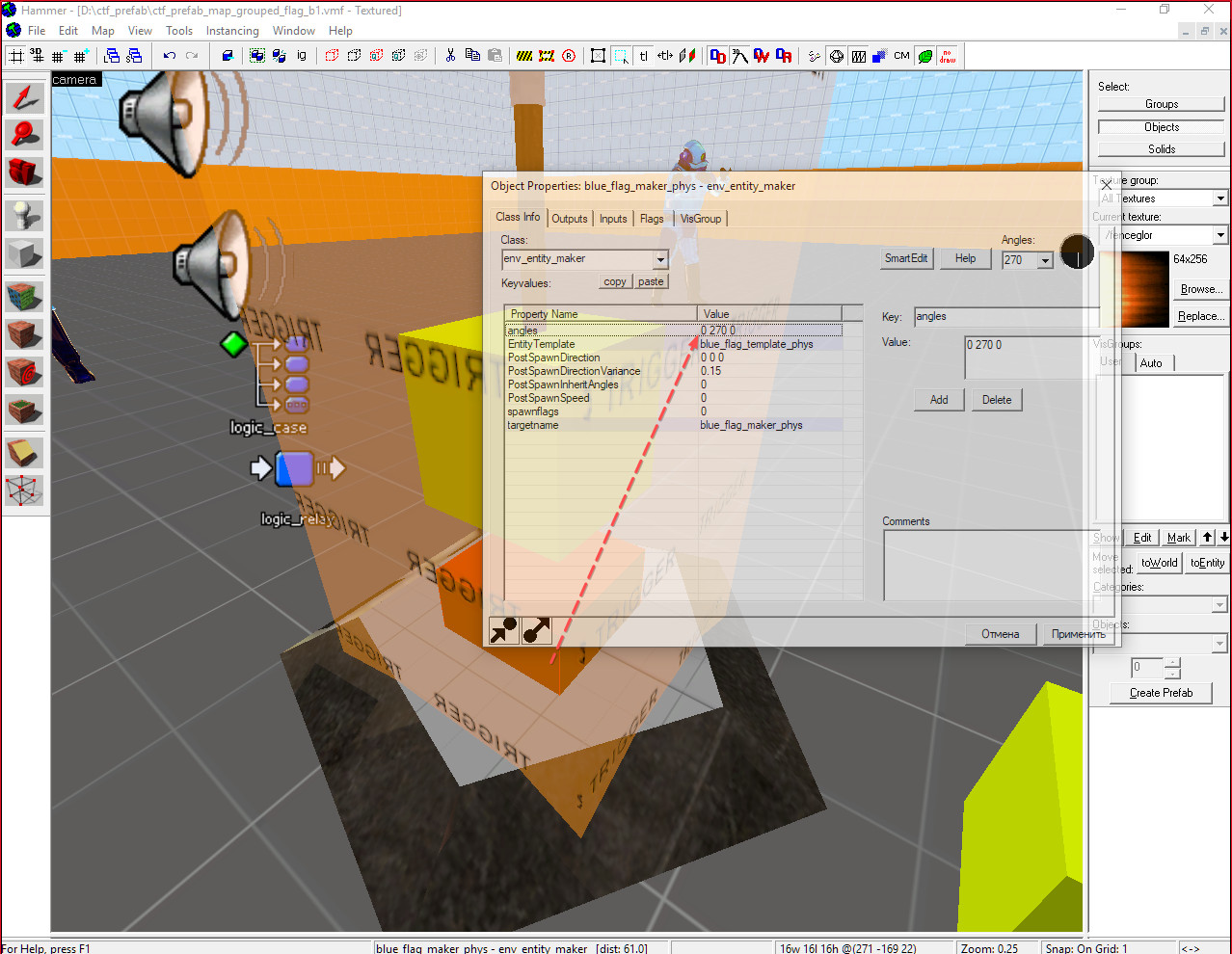This screenshot has height=954, width=1232.
Task: Click the angle compass dial
Action: (1077, 252)
